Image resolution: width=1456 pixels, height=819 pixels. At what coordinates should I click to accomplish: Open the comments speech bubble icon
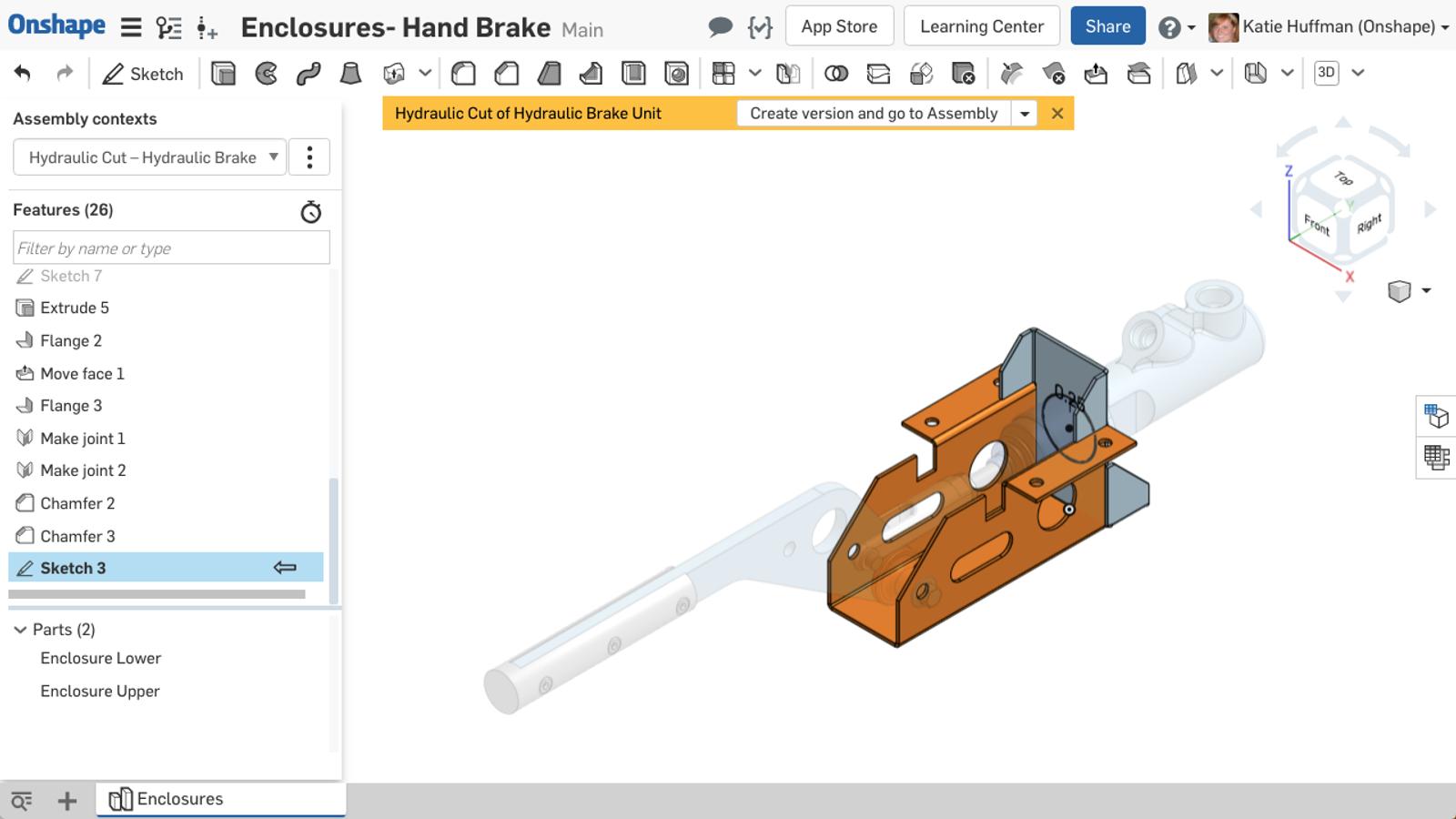pos(720,27)
